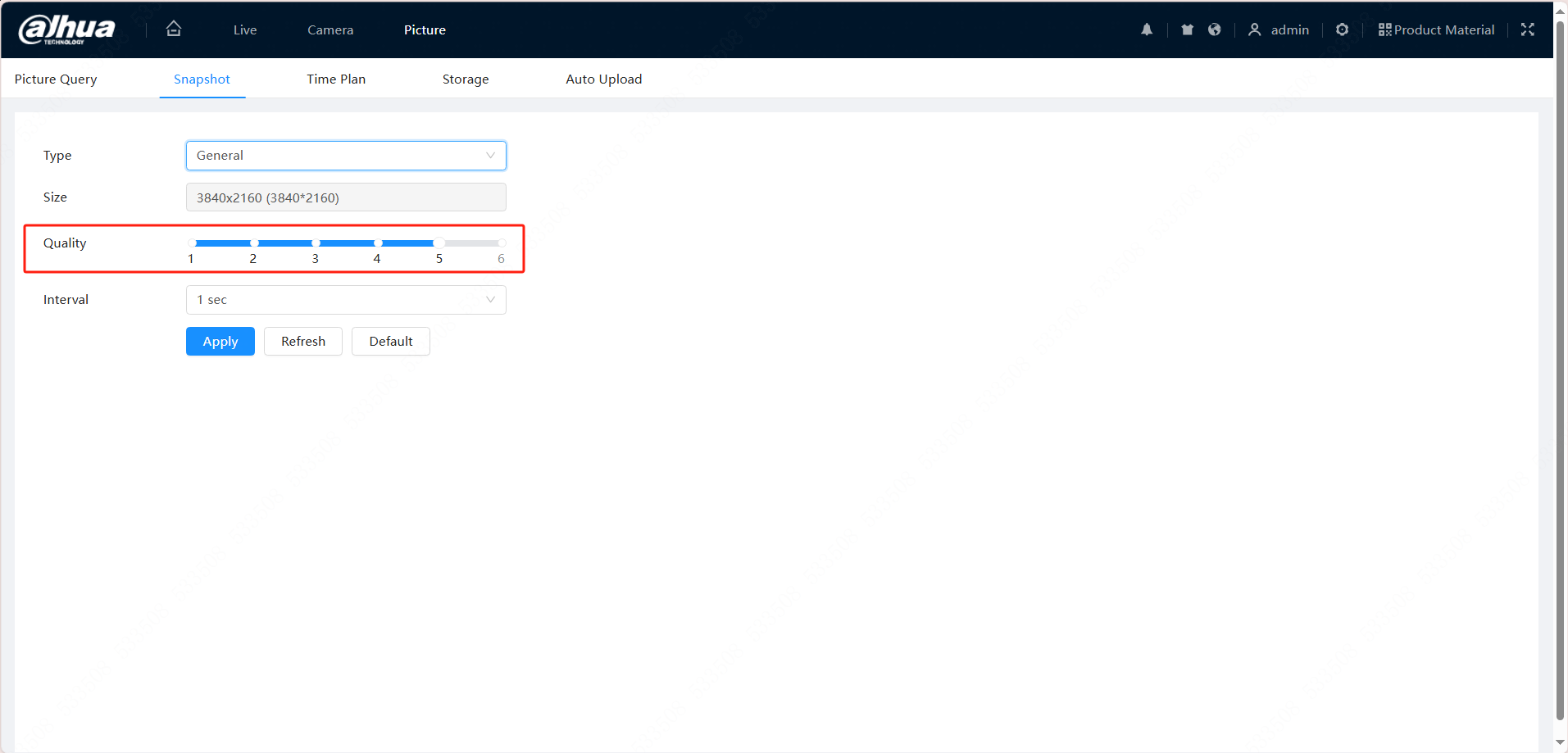Image resolution: width=1568 pixels, height=753 pixels.
Task: Open the Picture Query tab
Action: (56, 79)
